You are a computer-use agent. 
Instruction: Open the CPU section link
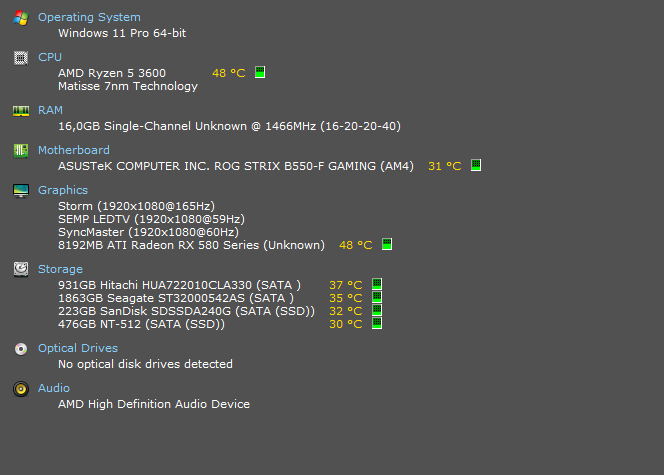coord(50,57)
